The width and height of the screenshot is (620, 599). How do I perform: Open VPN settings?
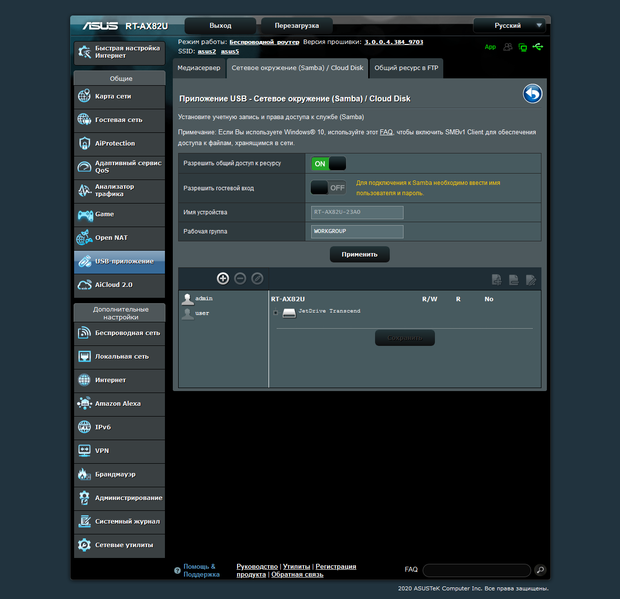(119, 451)
